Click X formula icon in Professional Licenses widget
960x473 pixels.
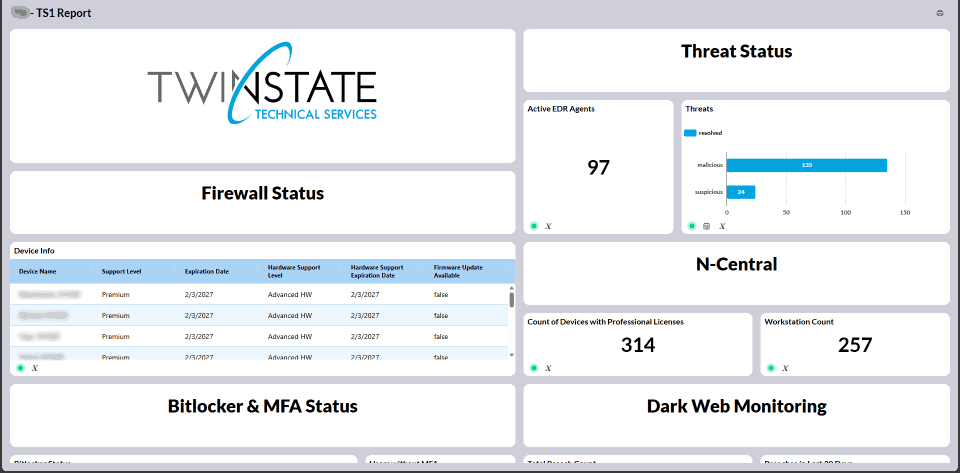[548, 368]
